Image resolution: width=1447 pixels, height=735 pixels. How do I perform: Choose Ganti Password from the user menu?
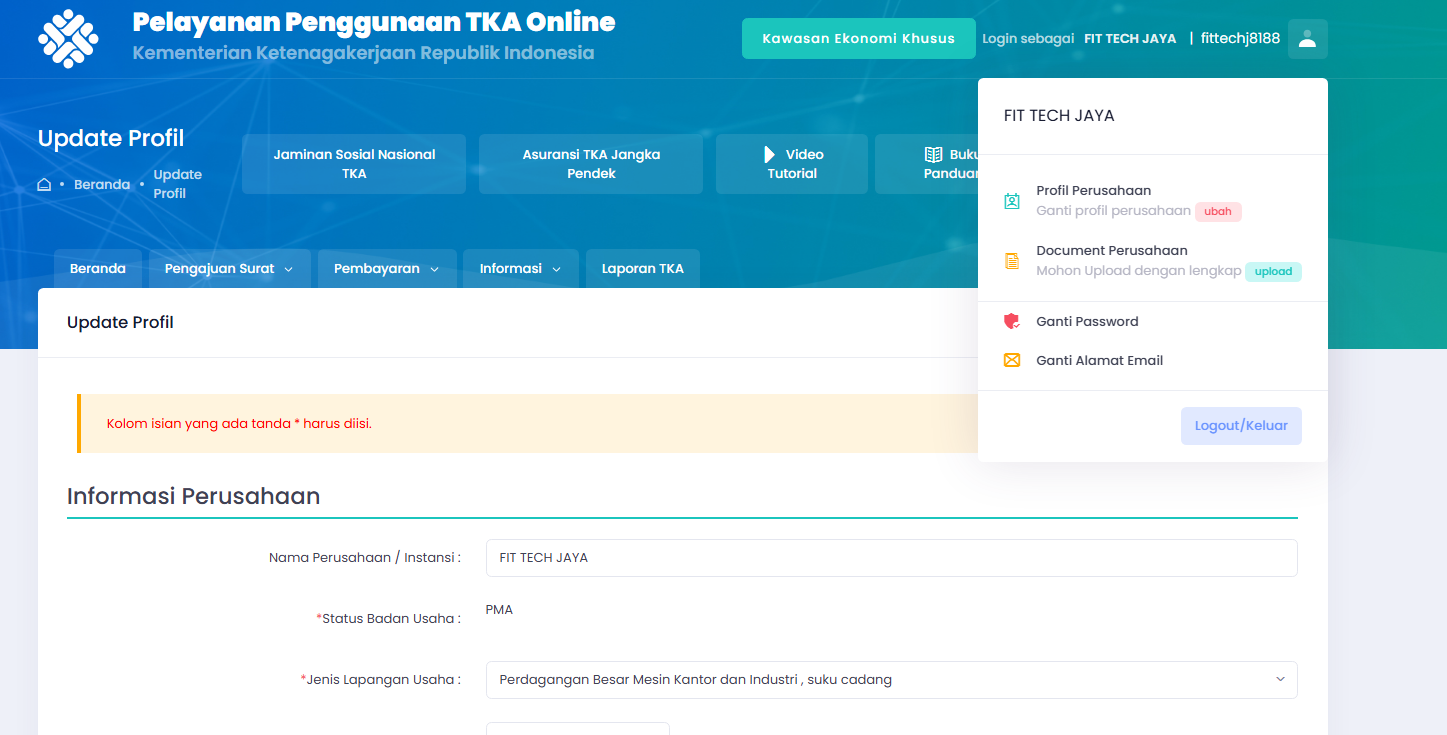[x=1152, y=322]
